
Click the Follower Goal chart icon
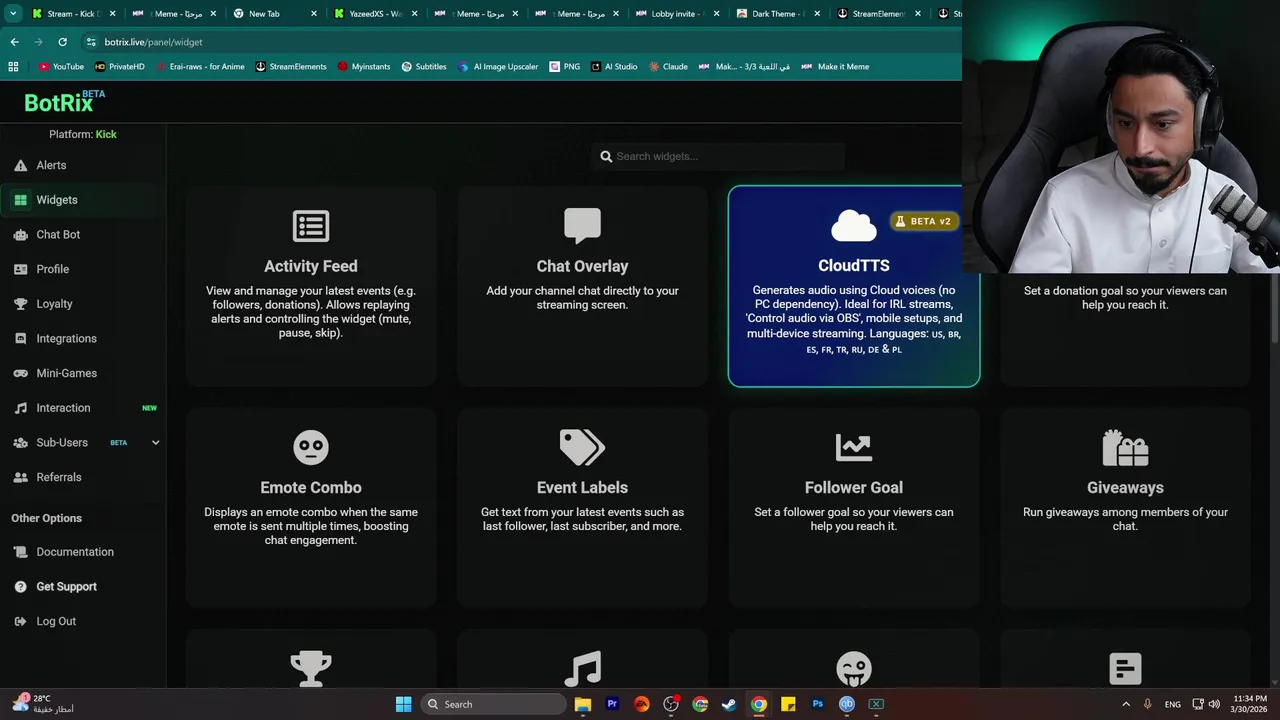click(854, 447)
